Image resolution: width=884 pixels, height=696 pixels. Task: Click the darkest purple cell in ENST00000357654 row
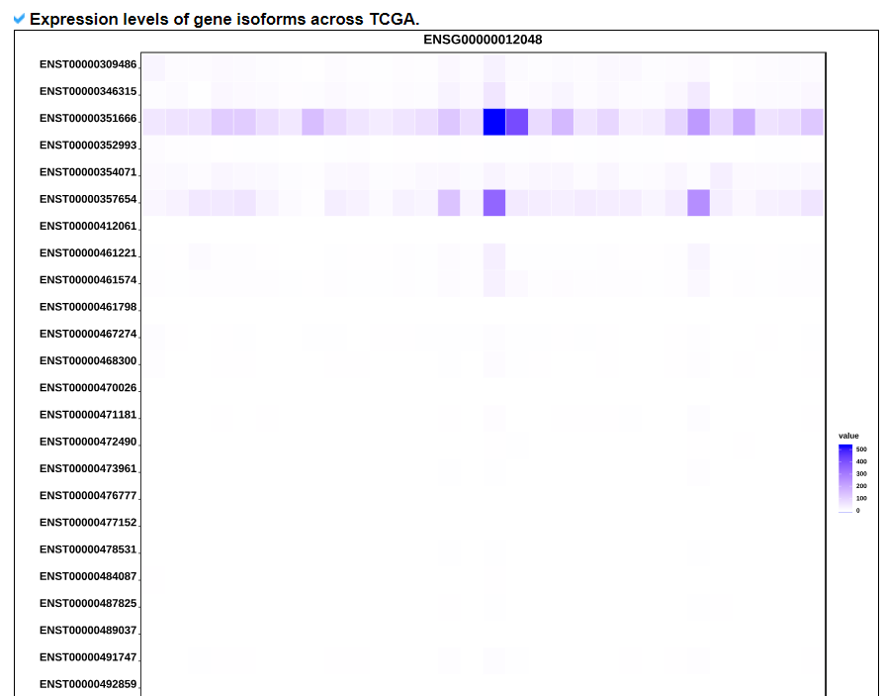494,203
